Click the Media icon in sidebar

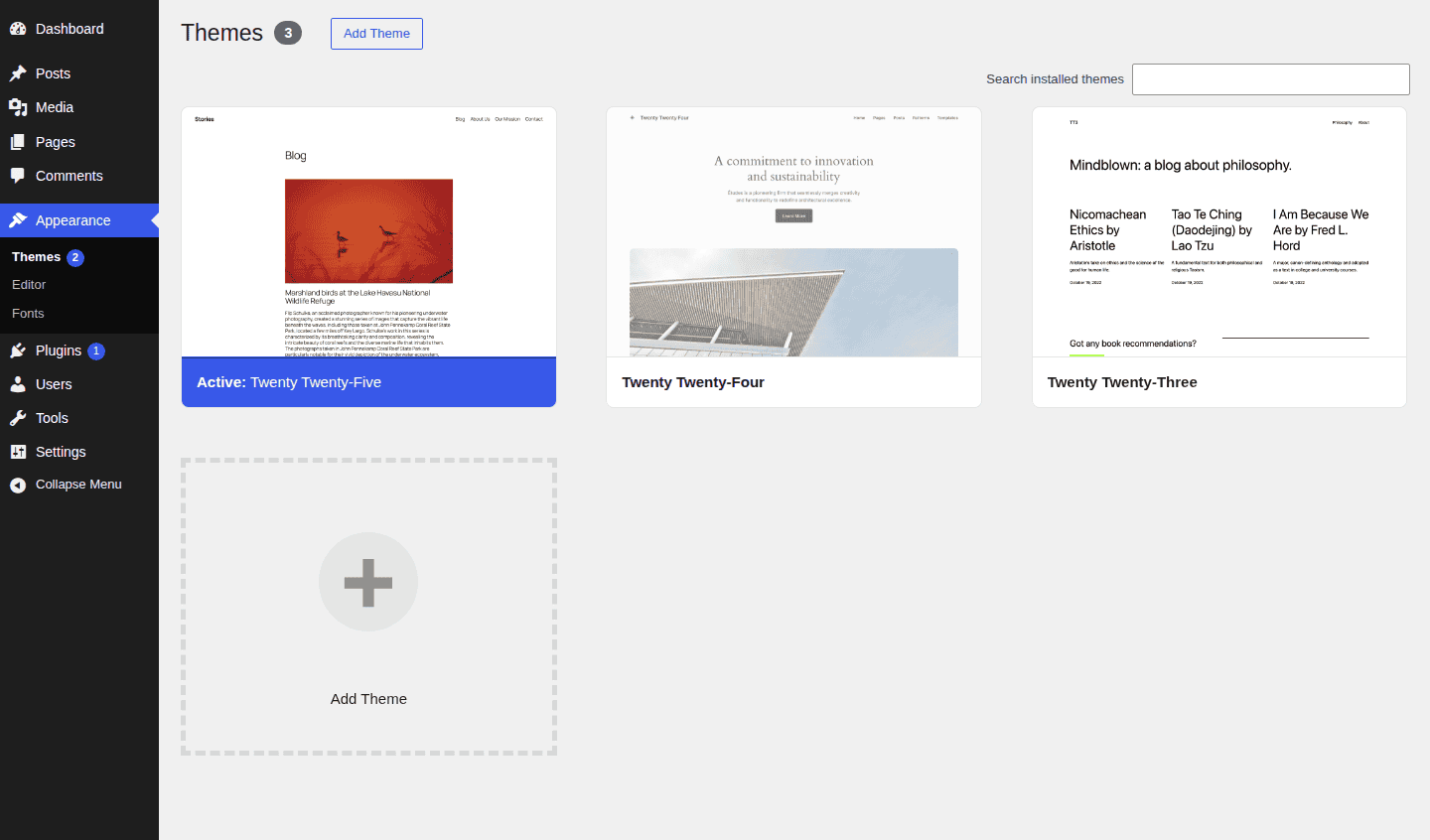[18, 107]
